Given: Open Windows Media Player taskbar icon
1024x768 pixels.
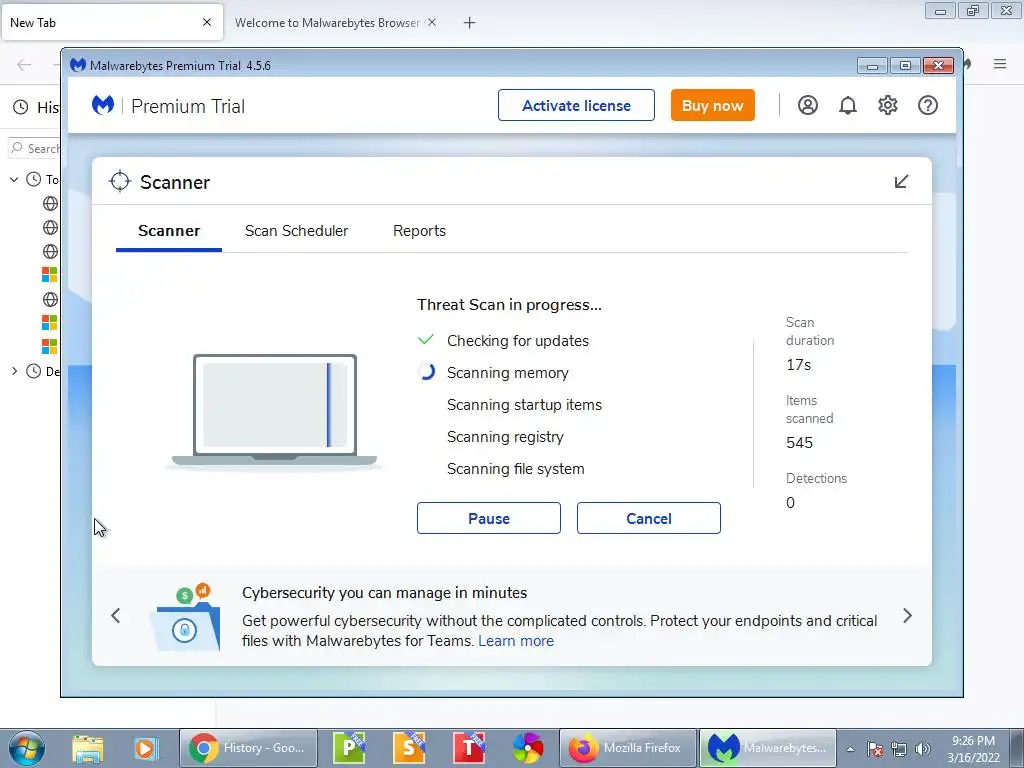Looking at the screenshot, I should [146, 748].
